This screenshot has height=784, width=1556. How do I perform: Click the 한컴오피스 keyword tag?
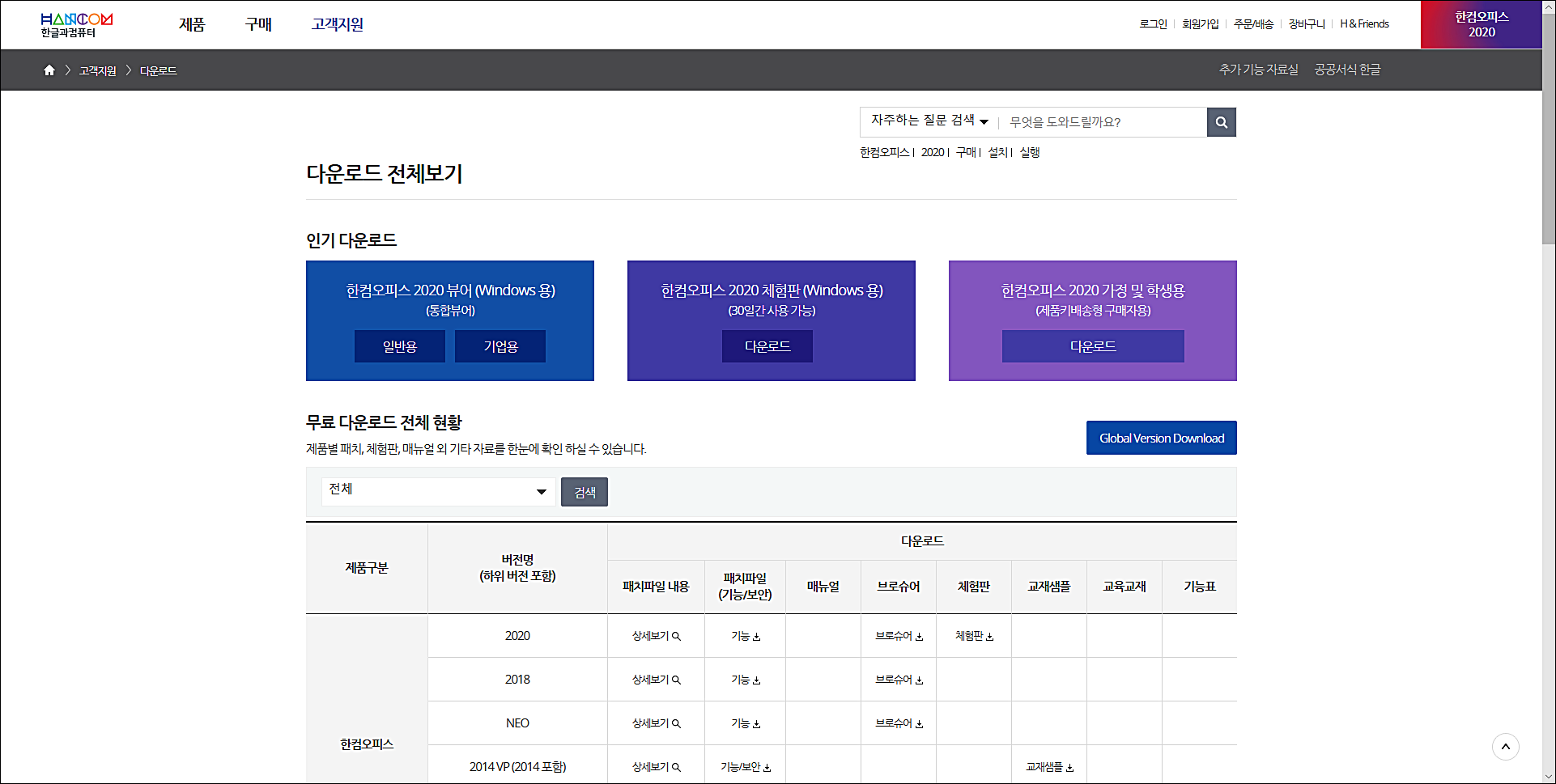[x=884, y=152]
